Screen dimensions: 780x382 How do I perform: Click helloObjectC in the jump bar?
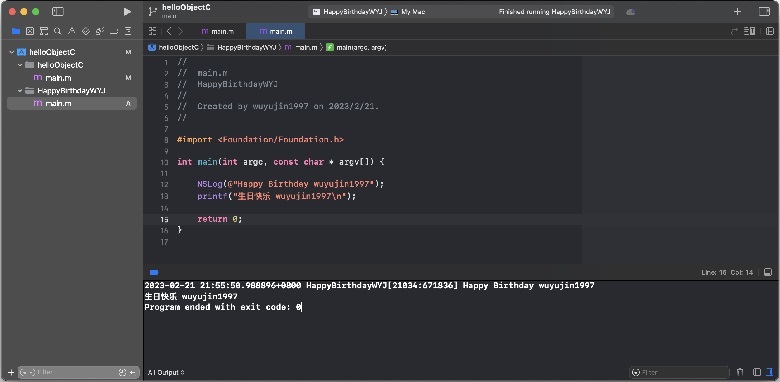point(174,47)
